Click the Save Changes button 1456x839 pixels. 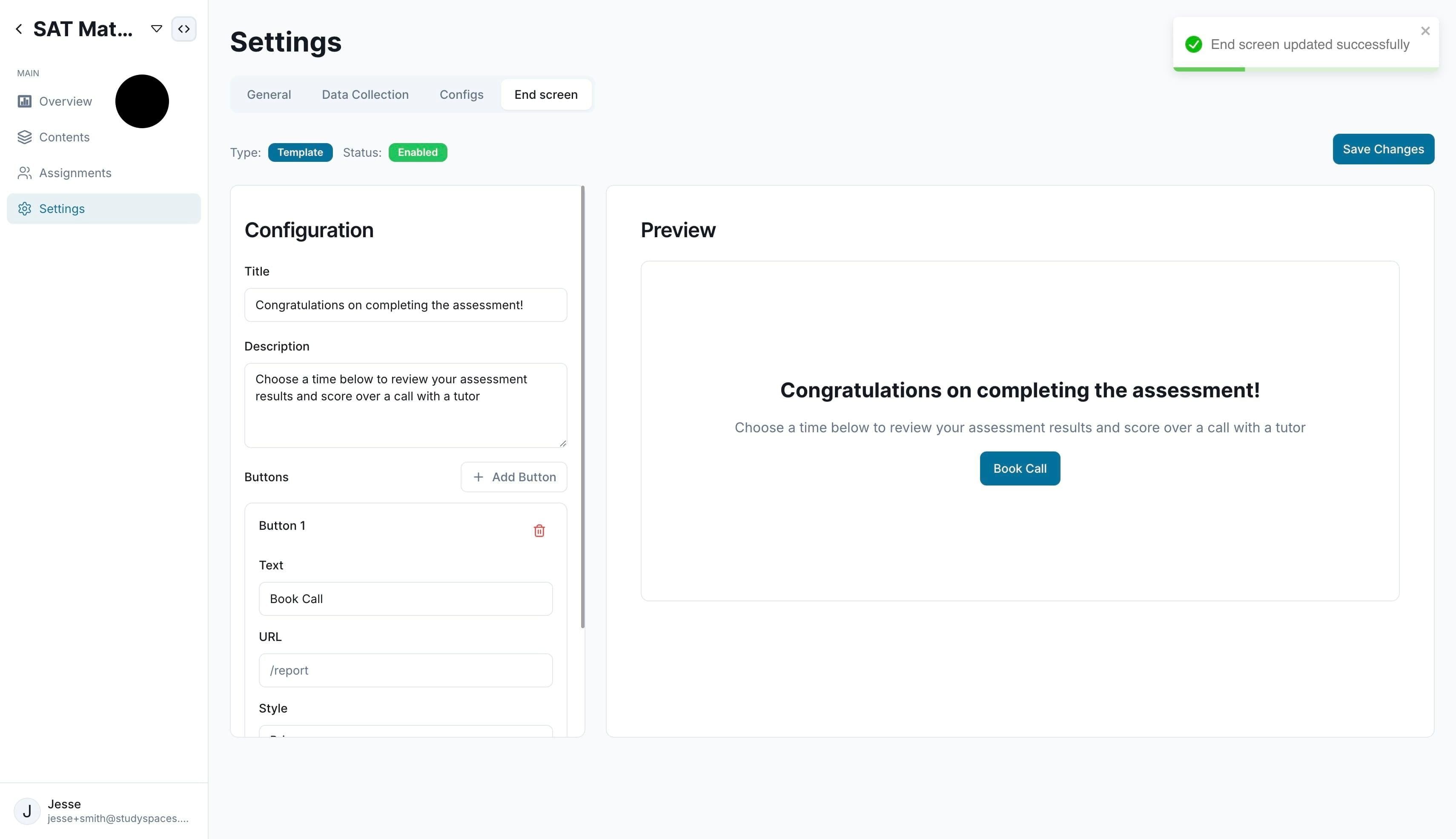1384,149
